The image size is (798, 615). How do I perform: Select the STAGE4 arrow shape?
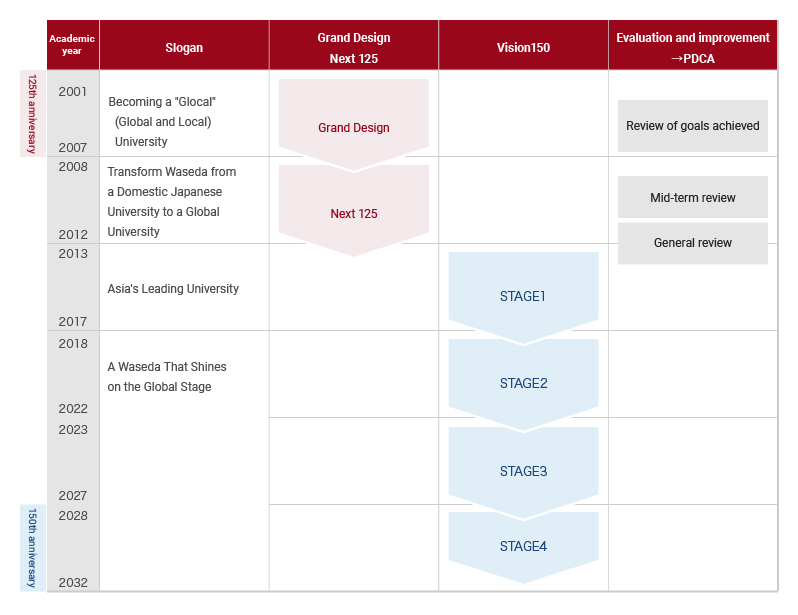tap(523, 547)
